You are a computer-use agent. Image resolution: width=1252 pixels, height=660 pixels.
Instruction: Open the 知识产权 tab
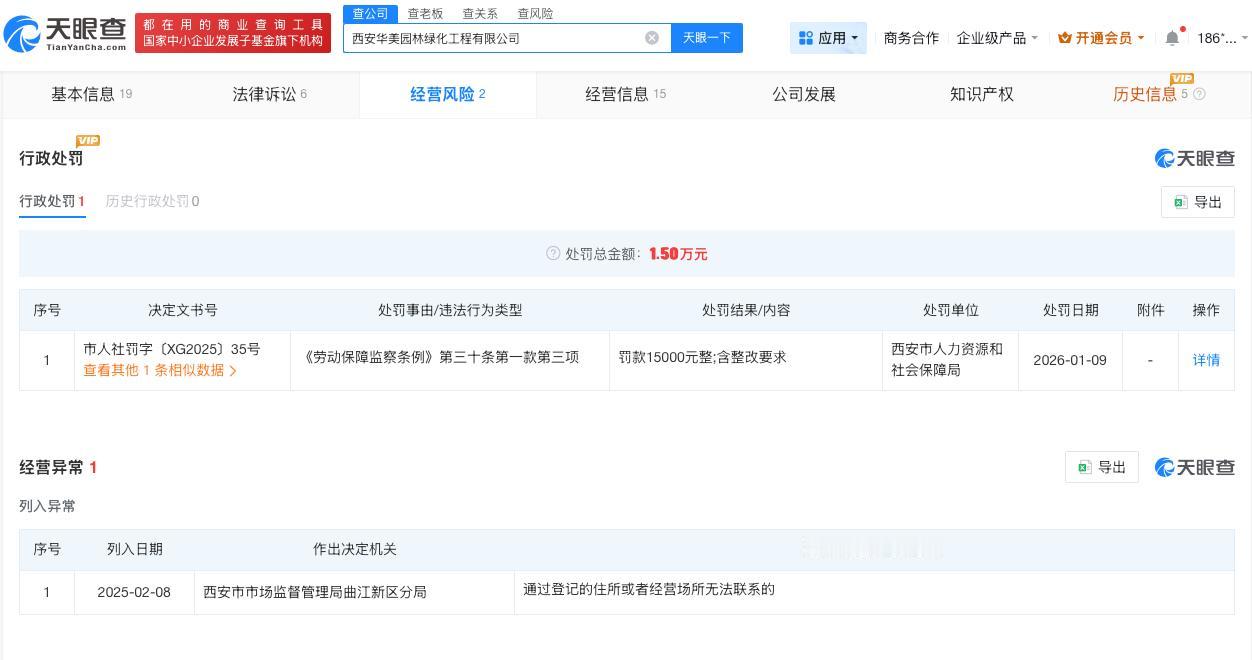pyautogui.click(x=981, y=94)
